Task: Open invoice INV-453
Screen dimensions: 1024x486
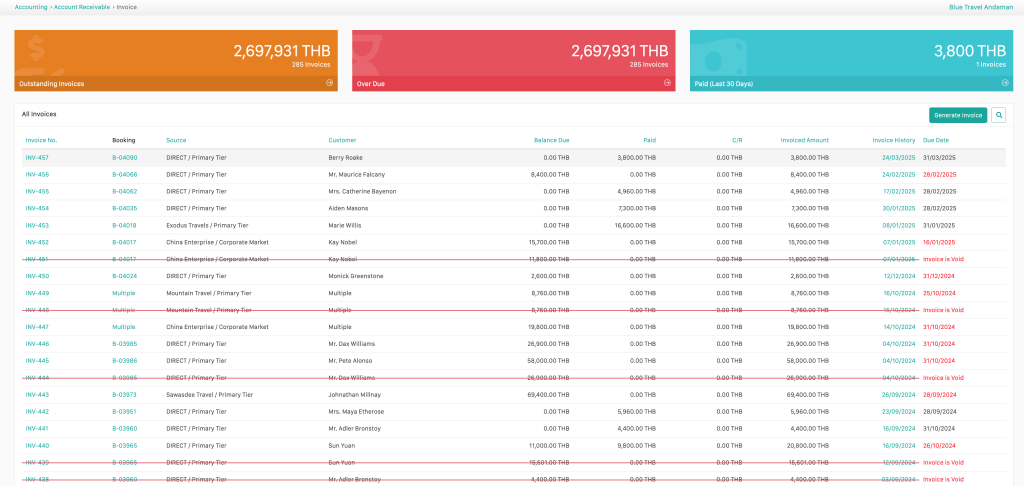Action: point(37,226)
